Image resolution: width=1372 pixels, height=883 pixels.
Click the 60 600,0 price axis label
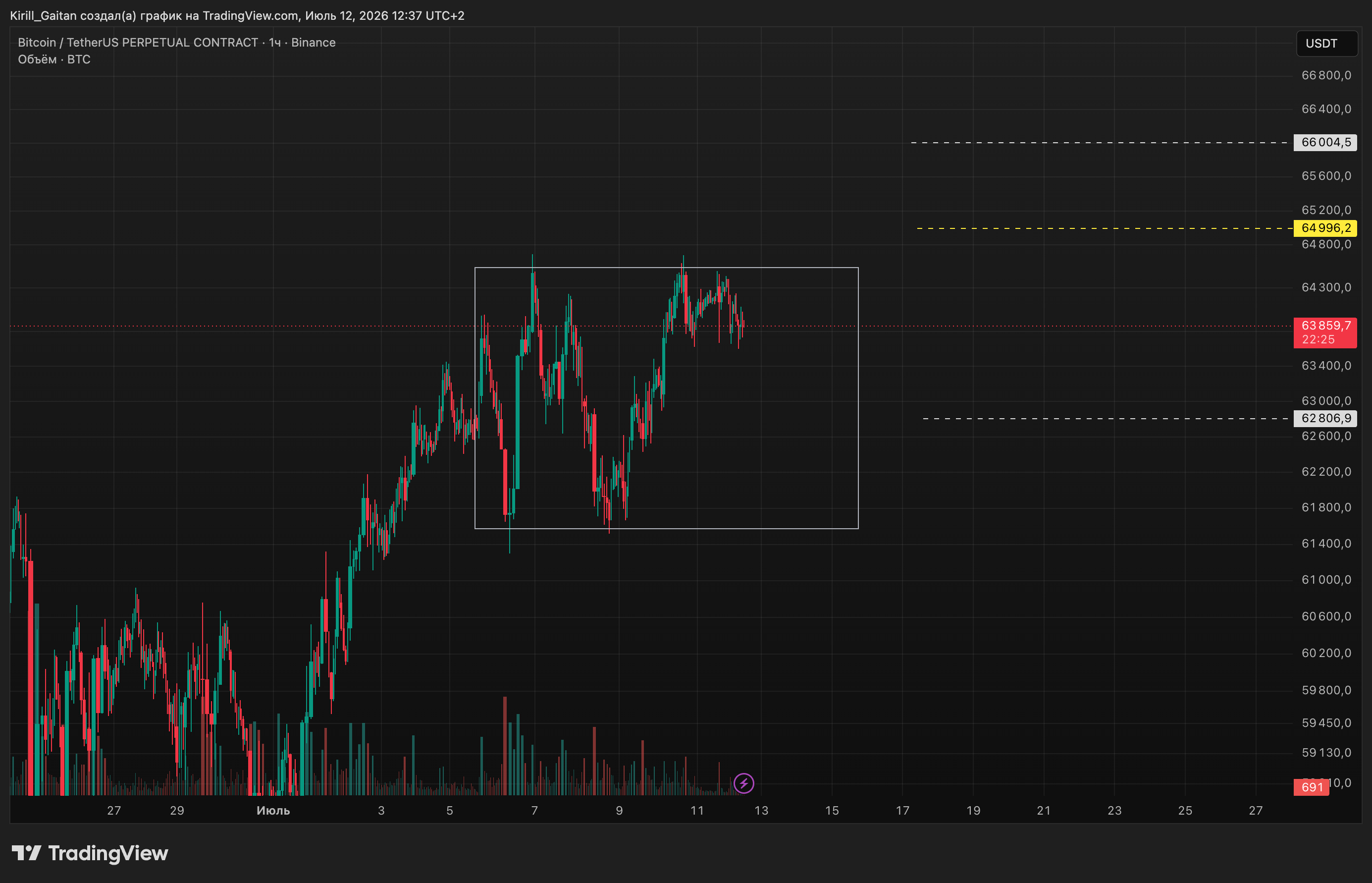coord(1326,616)
